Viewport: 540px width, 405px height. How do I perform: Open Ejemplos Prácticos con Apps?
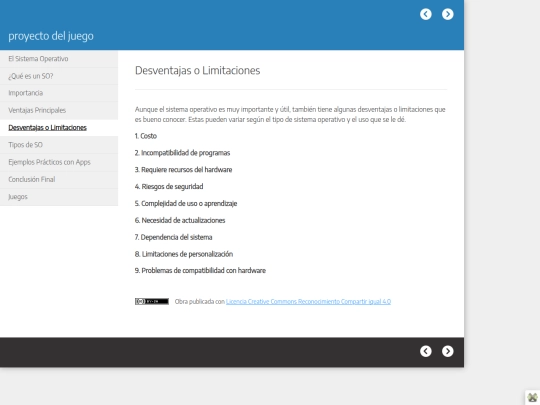59,162
